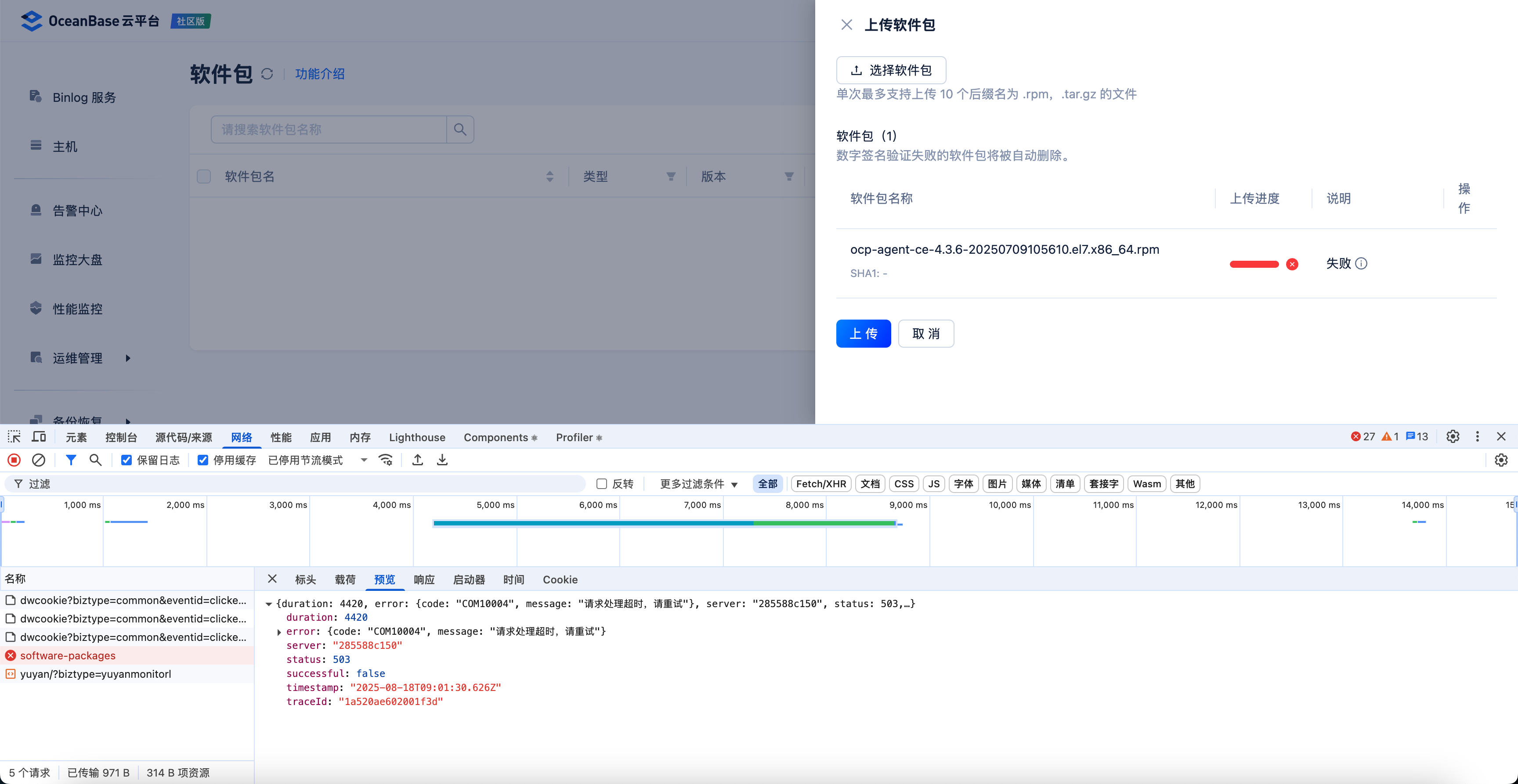
Task: Open DevTools settings gear icon
Action: coord(1453,436)
